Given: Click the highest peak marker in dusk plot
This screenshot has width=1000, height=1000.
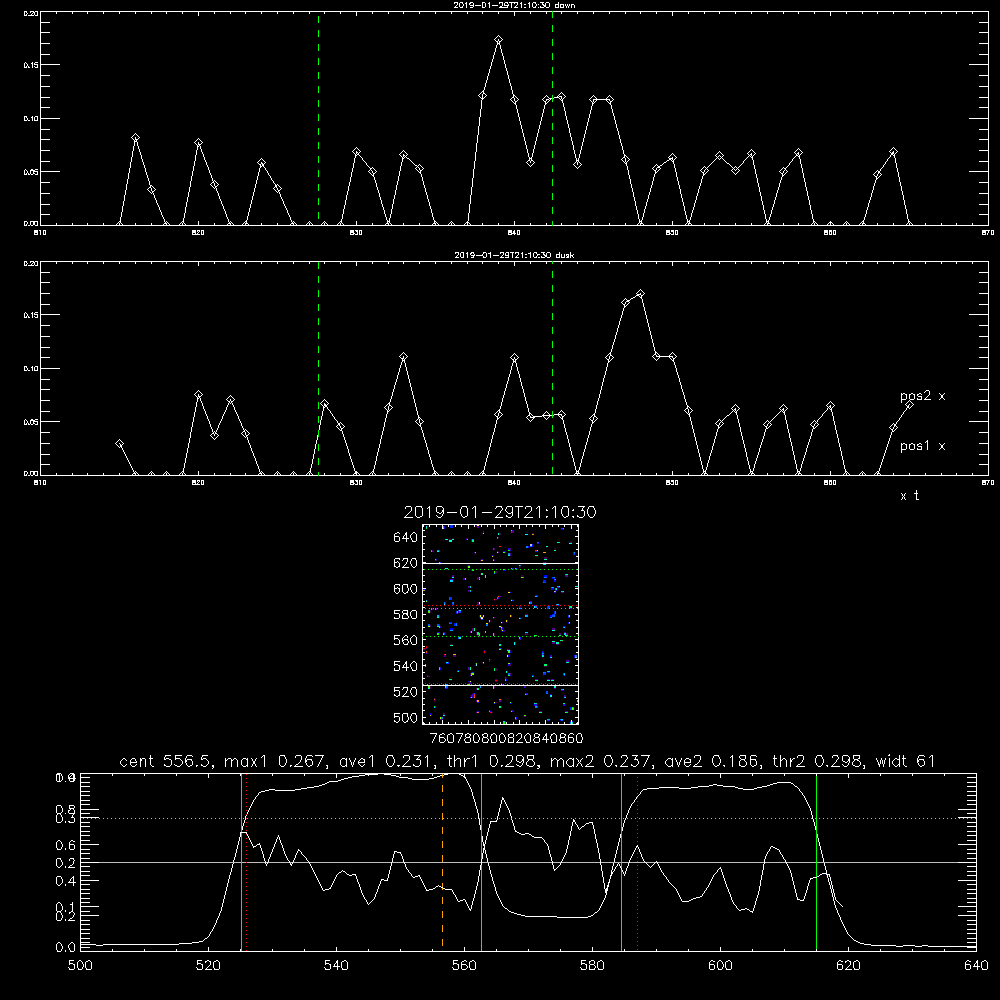Looking at the screenshot, I should click(x=640, y=294).
